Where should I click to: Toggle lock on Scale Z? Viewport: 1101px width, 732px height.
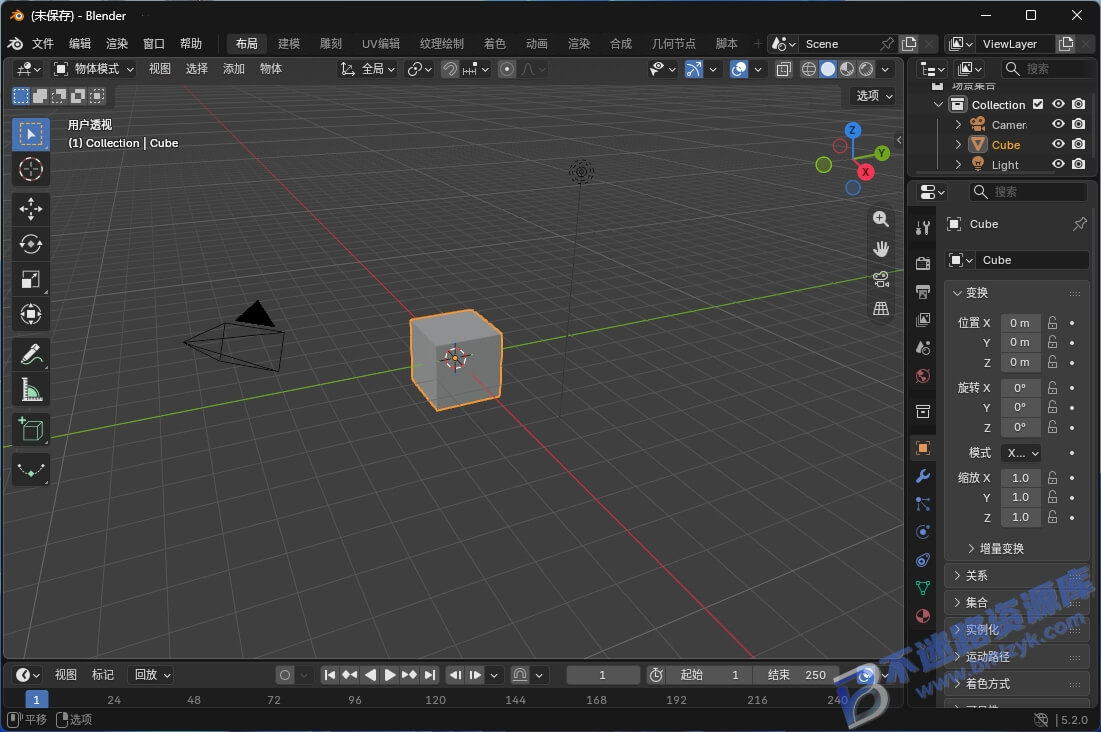tap(1052, 517)
